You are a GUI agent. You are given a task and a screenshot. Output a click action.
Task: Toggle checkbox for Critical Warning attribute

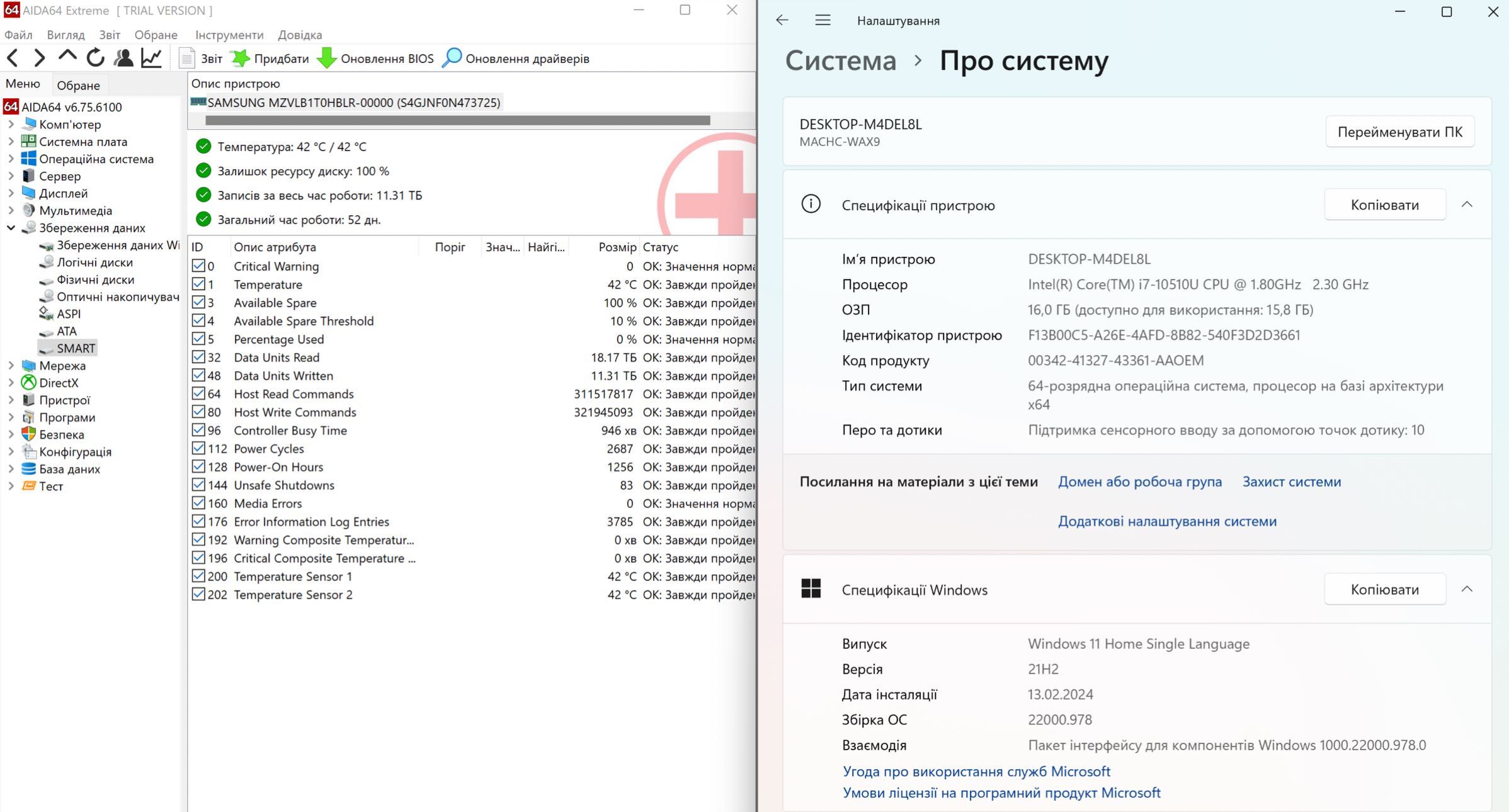tap(198, 265)
